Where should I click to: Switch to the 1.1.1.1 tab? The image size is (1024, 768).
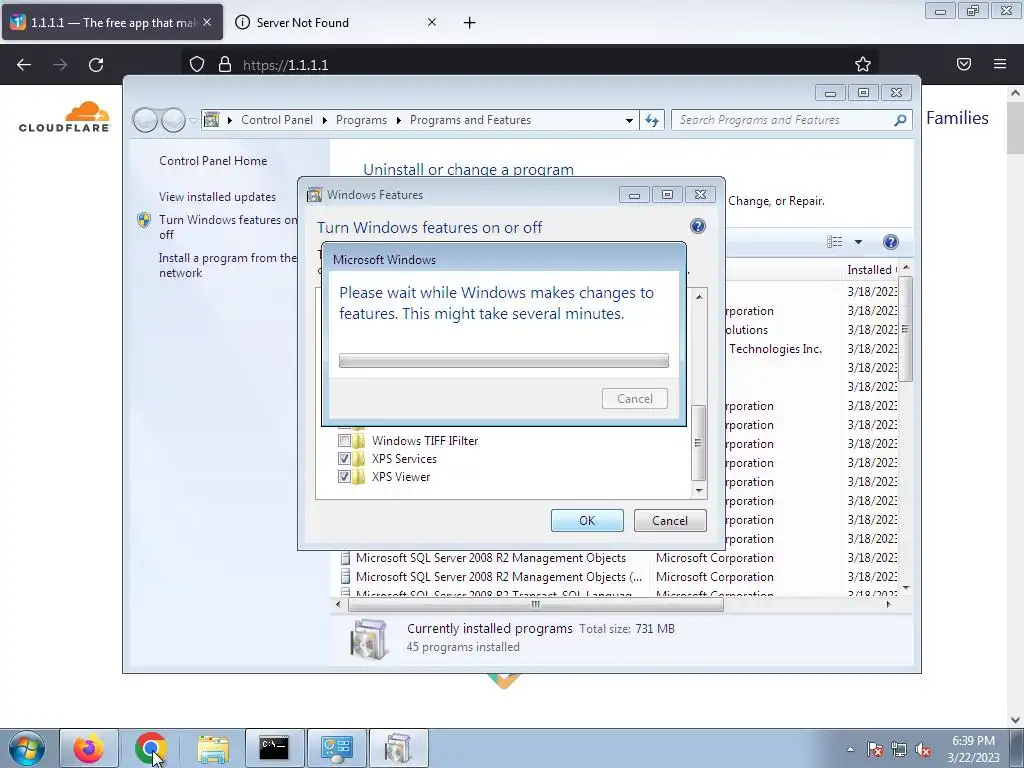pos(112,22)
